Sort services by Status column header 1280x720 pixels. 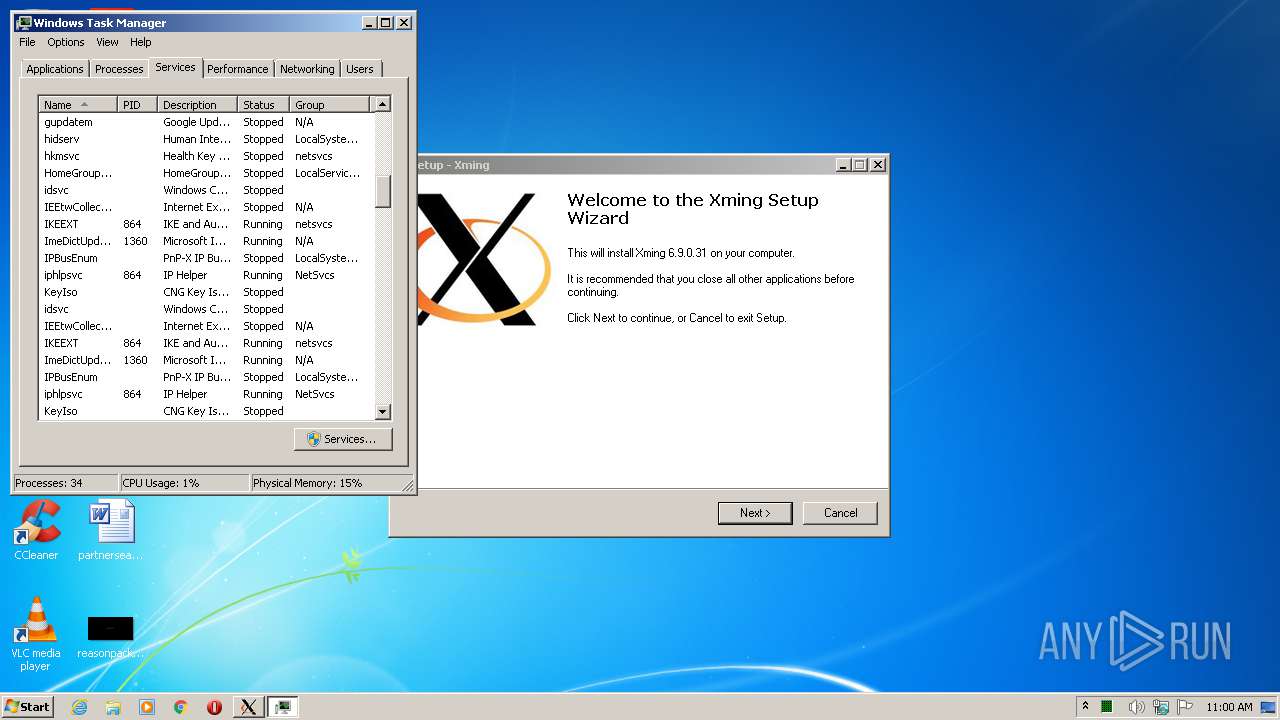(264, 104)
